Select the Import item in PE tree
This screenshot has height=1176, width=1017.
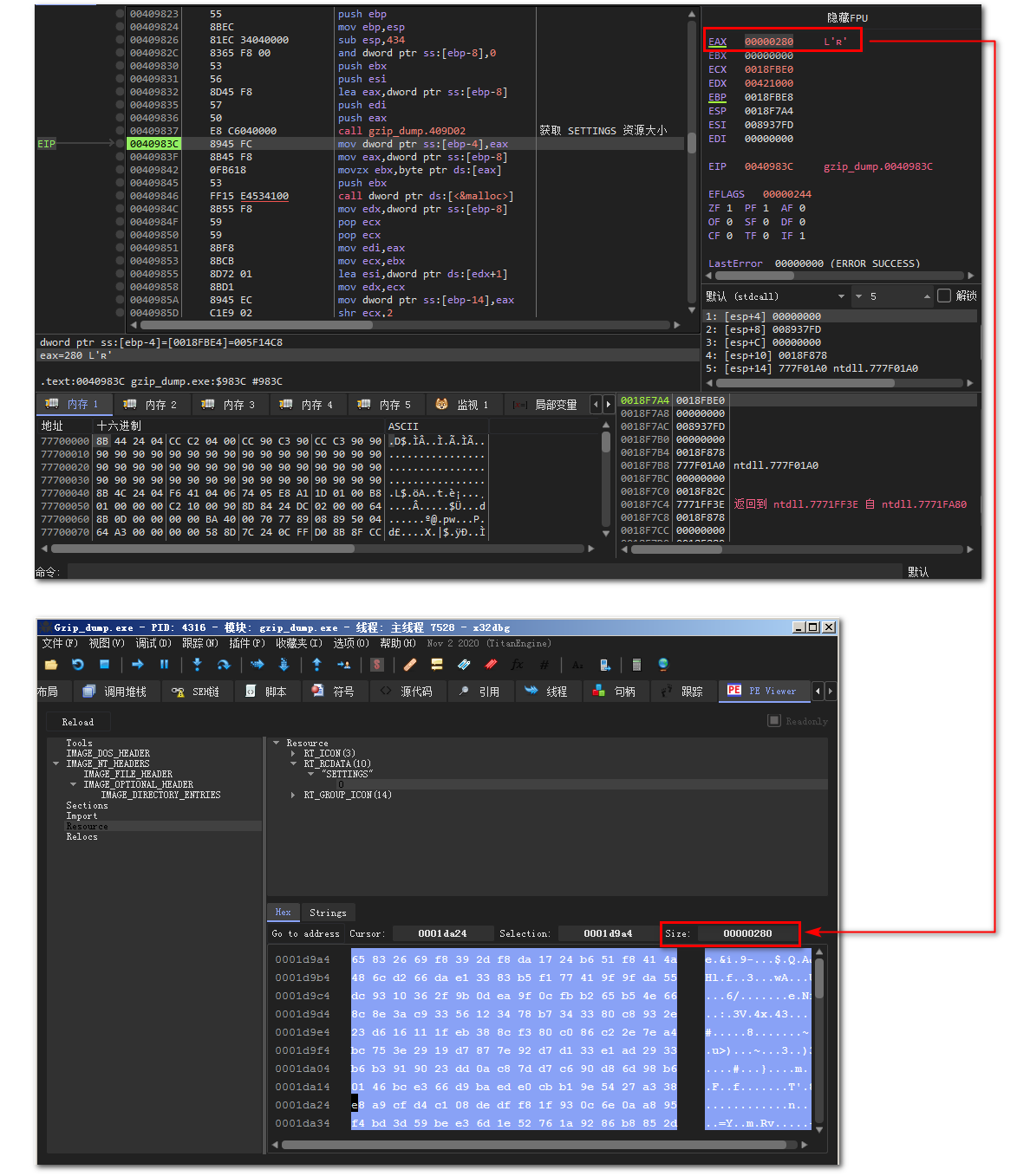[x=81, y=815]
